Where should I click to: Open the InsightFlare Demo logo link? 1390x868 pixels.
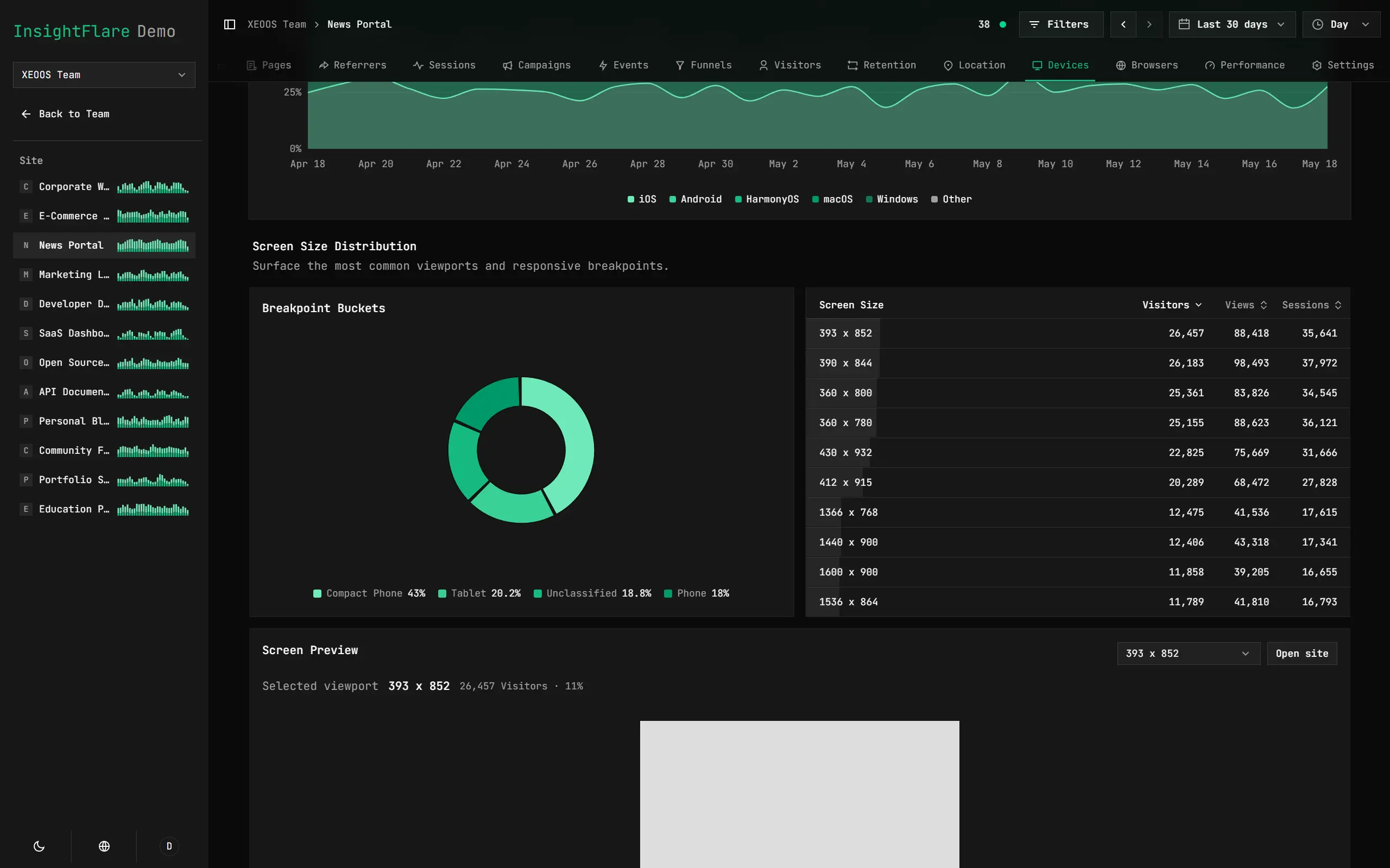click(x=94, y=31)
